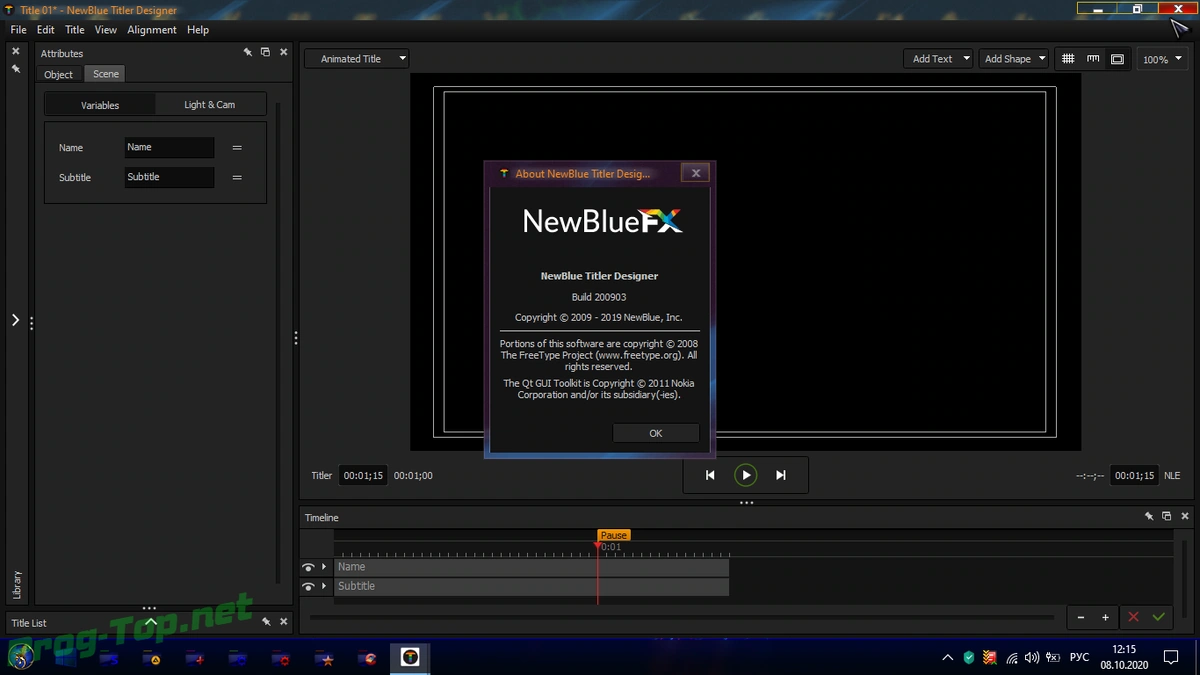Open the File menu

pyautogui.click(x=18, y=30)
